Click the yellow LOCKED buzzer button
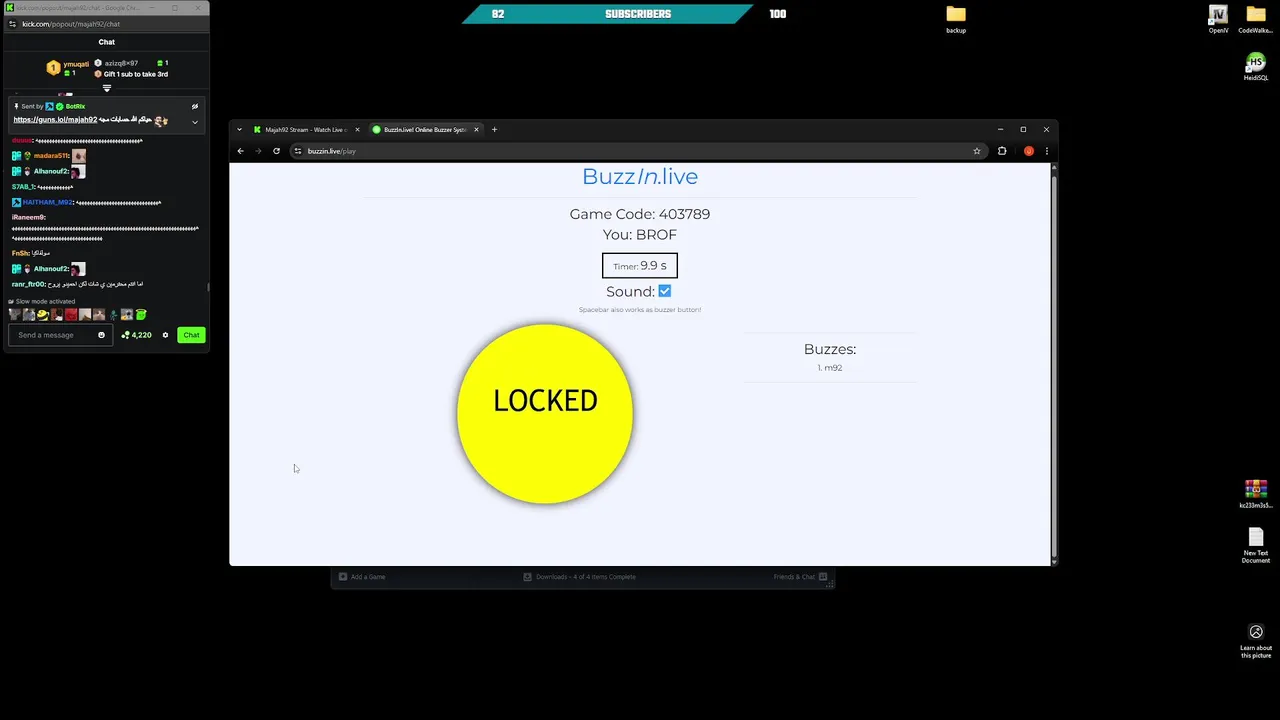The height and width of the screenshot is (720, 1280). pyautogui.click(x=545, y=413)
